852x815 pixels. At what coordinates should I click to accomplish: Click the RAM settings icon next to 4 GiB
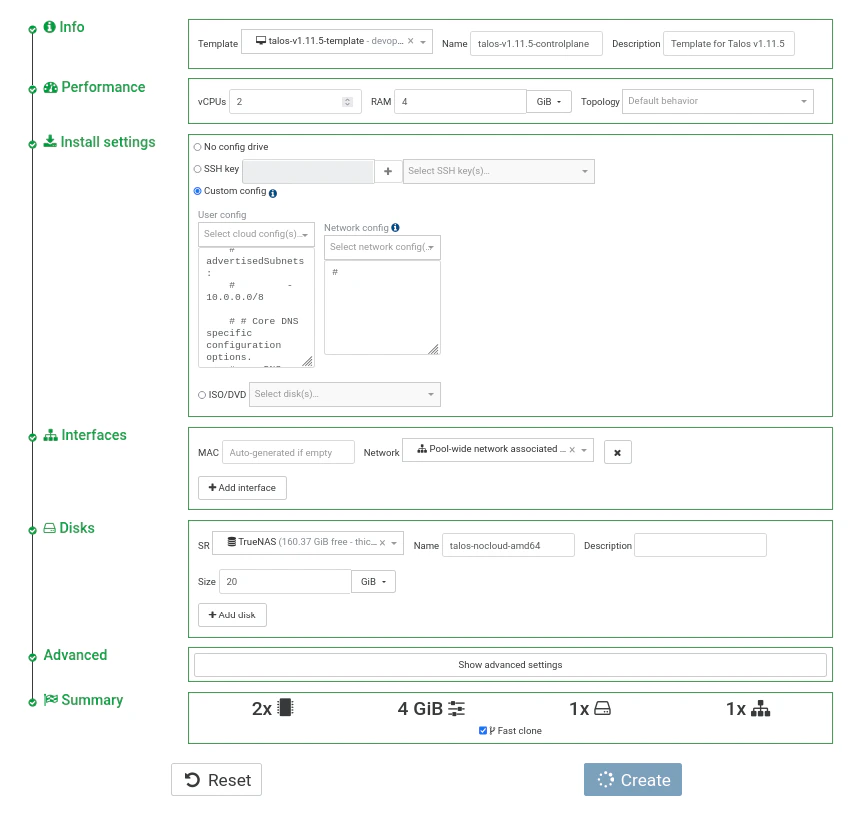pos(456,708)
